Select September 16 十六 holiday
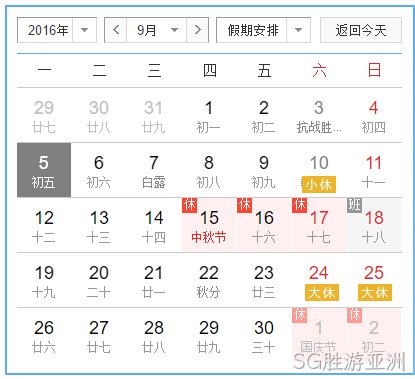Screen dimensions: 415x379 click(264, 225)
